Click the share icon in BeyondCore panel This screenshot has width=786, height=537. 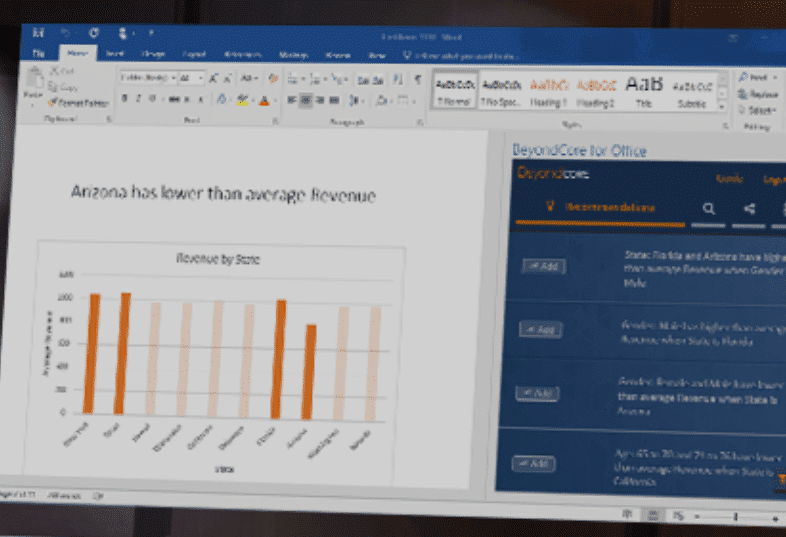(749, 208)
